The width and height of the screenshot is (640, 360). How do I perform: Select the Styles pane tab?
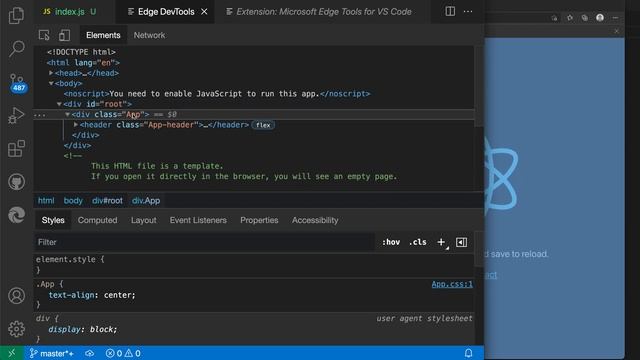tap(53, 220)
